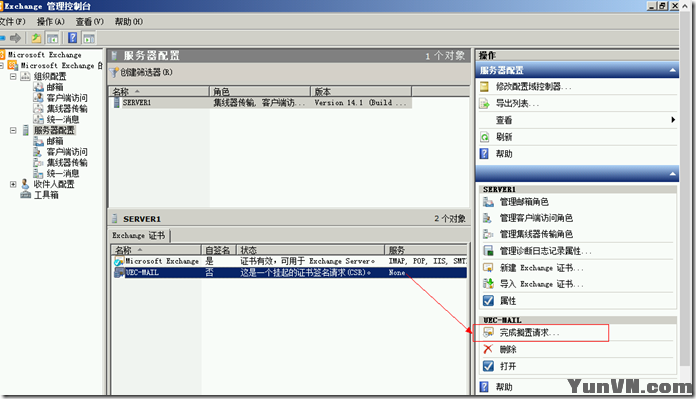Sort server list by 名称 column header
Viewport: 696px width, 399px height.
159,91
